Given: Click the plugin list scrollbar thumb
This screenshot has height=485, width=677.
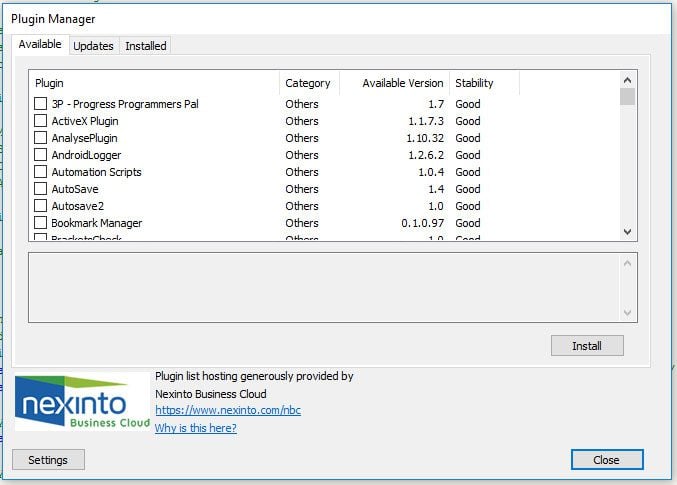Looking at the screenshot, I should (627, 97).
